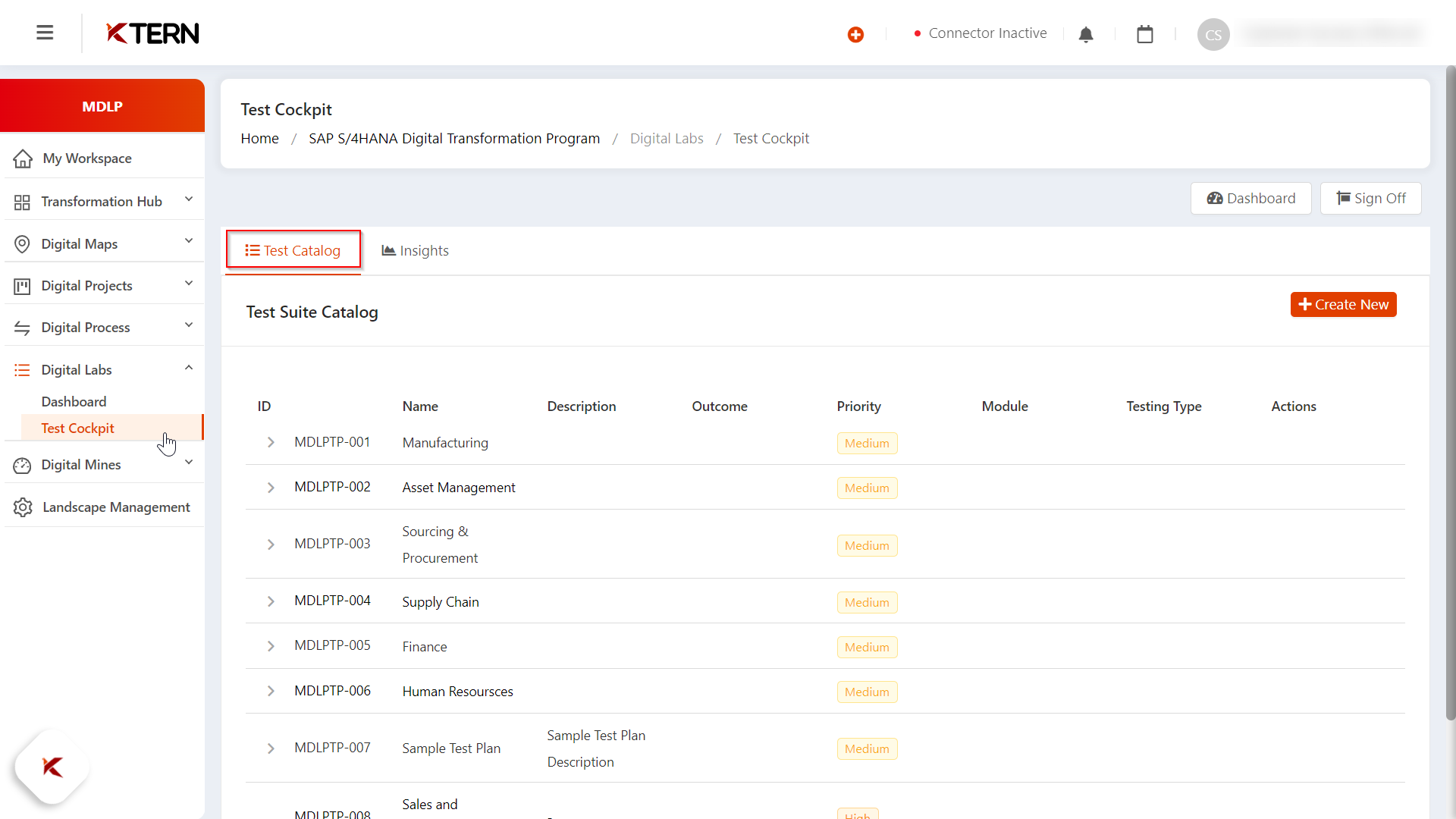Click Medium priority badge for Finance
Screen dimensions: 1456x819
867,648
